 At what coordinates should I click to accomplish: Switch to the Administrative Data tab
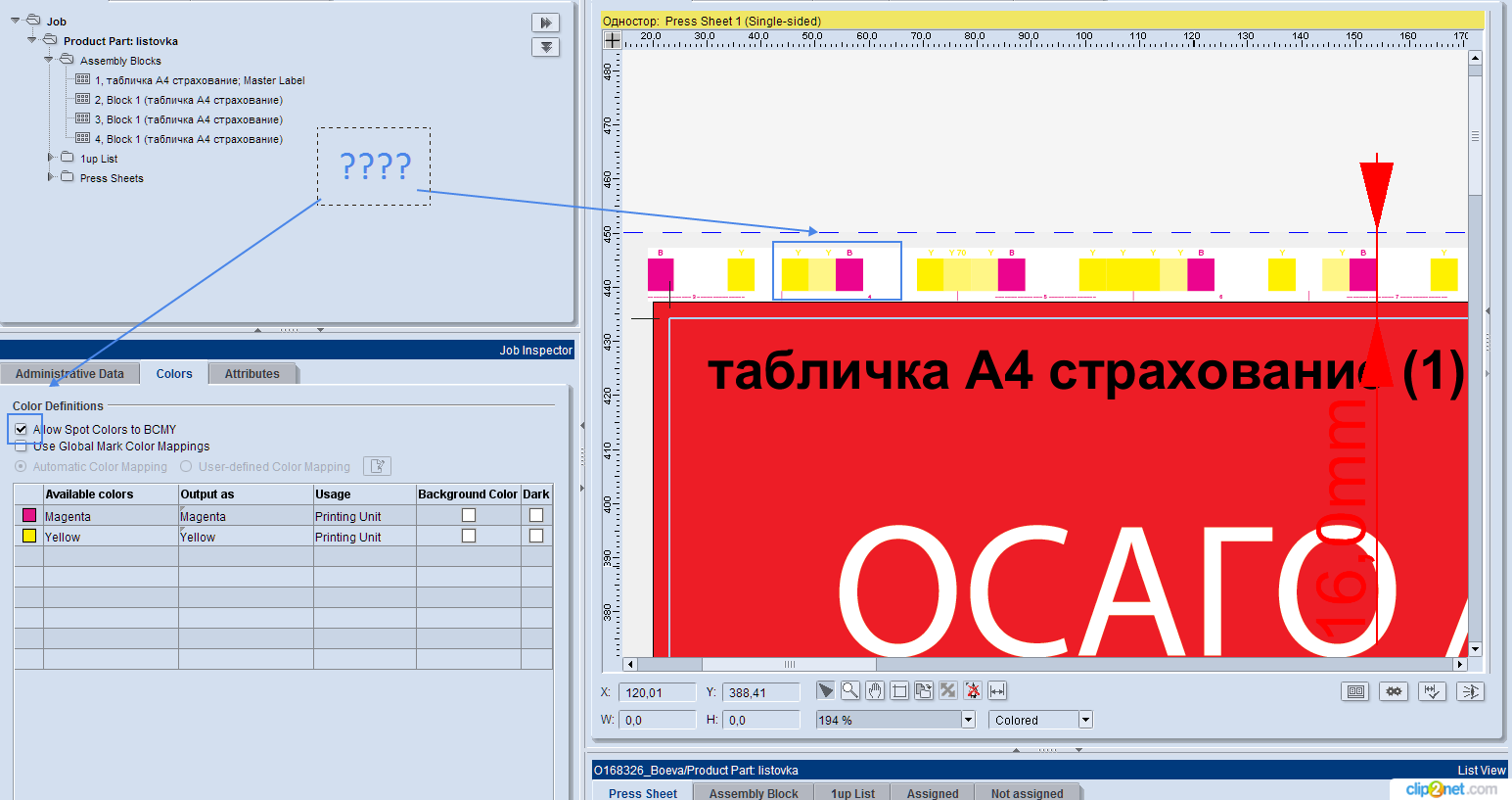tap(69, 373)
